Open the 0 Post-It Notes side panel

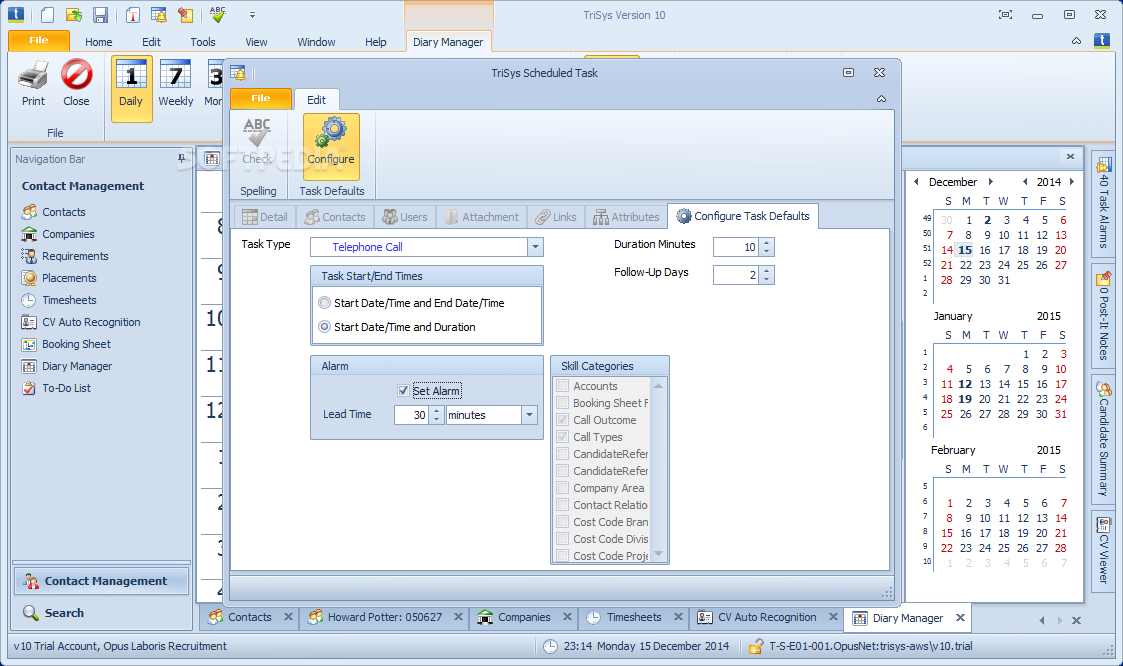click(x=1104, y=317)
